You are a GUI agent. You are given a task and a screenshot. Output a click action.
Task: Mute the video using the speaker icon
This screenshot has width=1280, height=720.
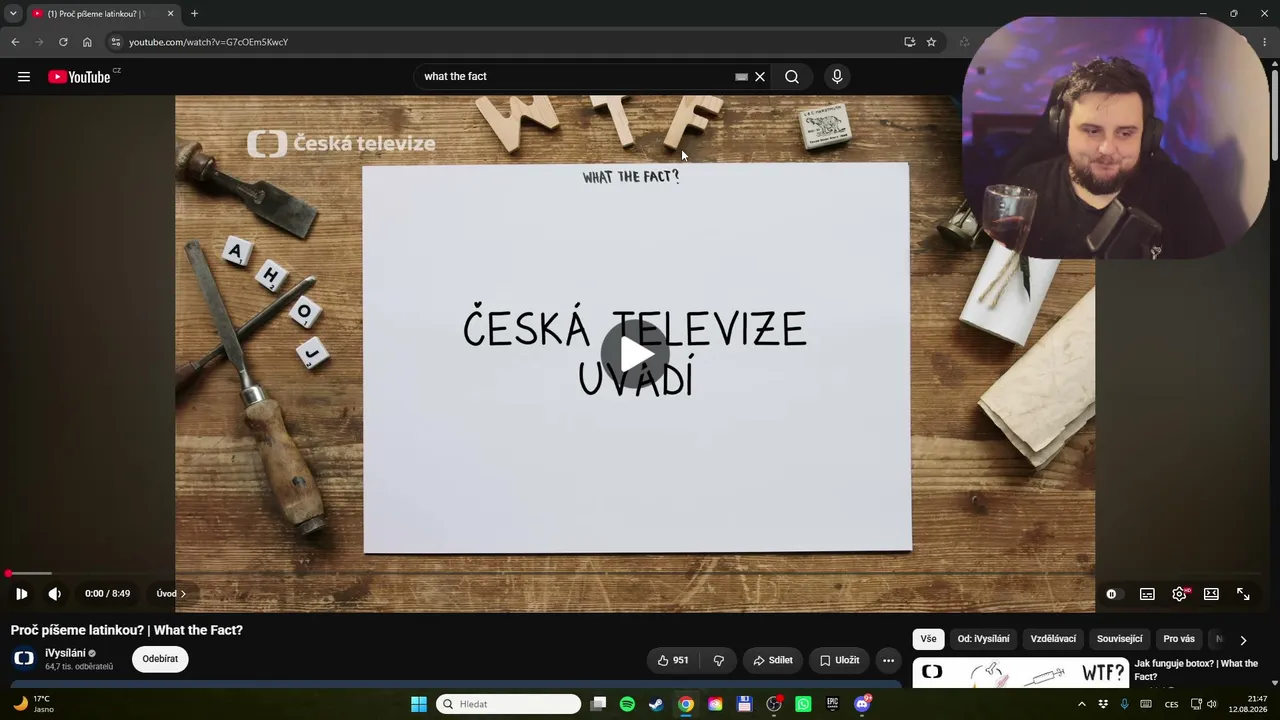(x=55, y=594)
